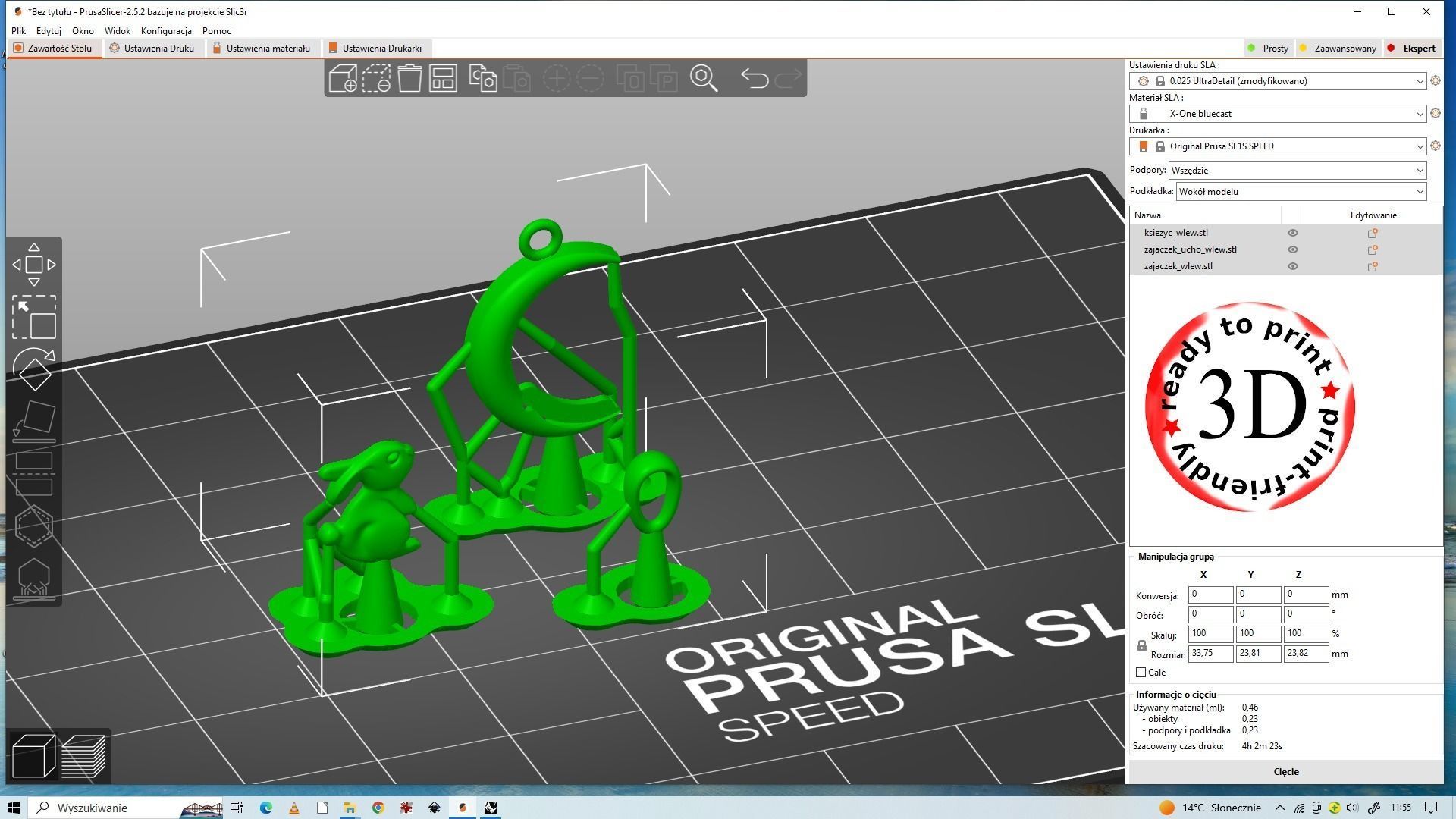Click the Redo arrow icon
This screenshot has width=1456, height=819.
click(x=789, y=78)
